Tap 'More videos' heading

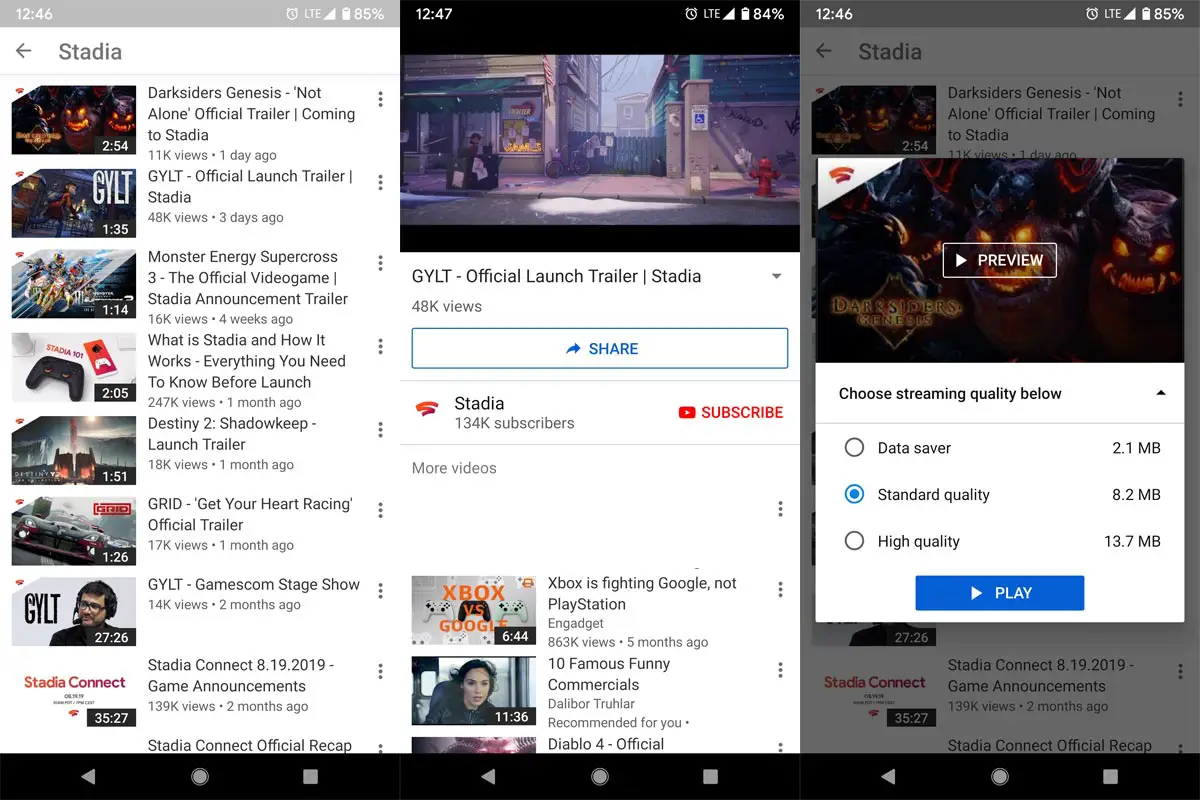click(454, 468)
